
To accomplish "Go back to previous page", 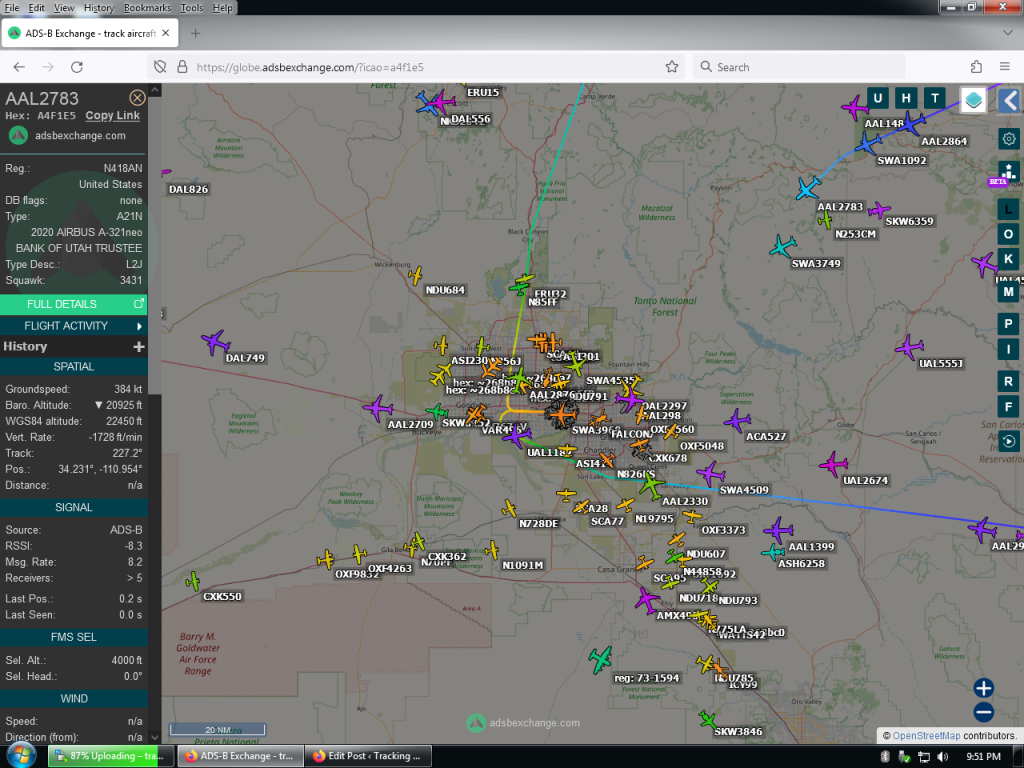I will coord(19,67).
